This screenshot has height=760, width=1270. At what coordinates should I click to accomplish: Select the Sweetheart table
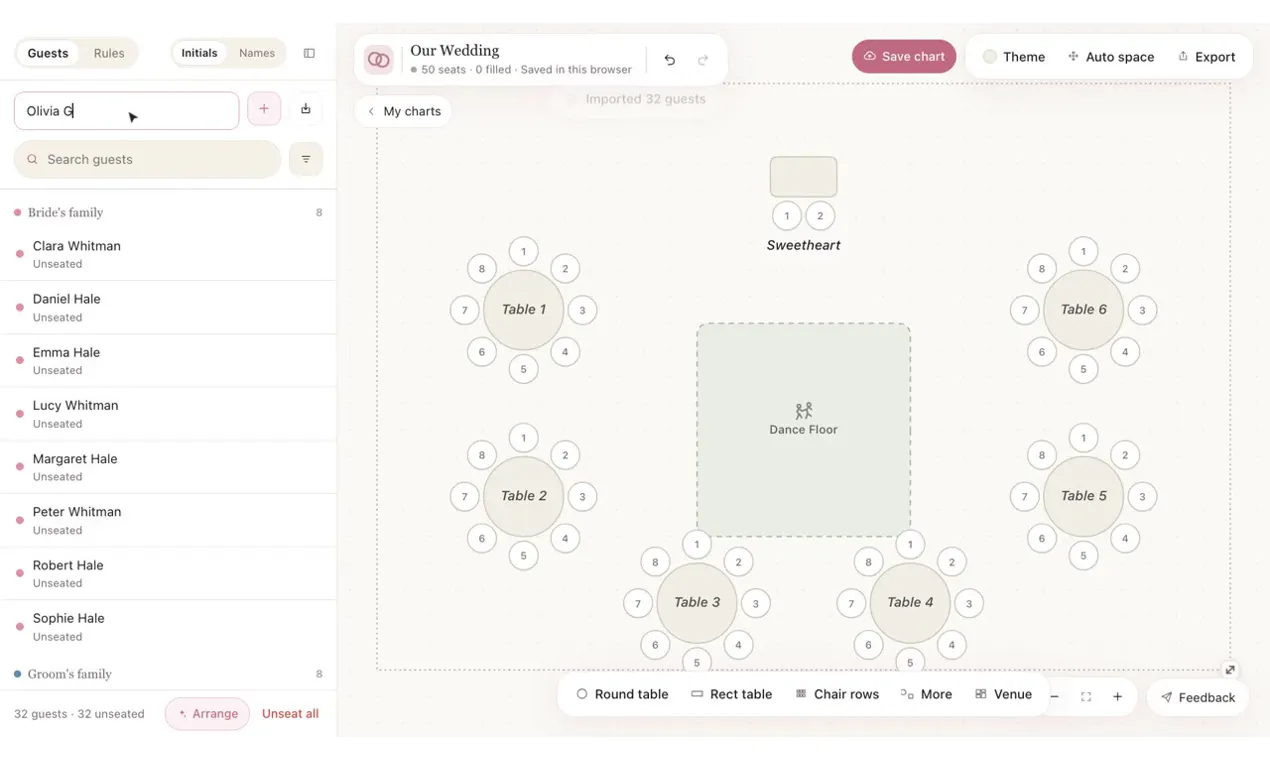click(803, 177)
